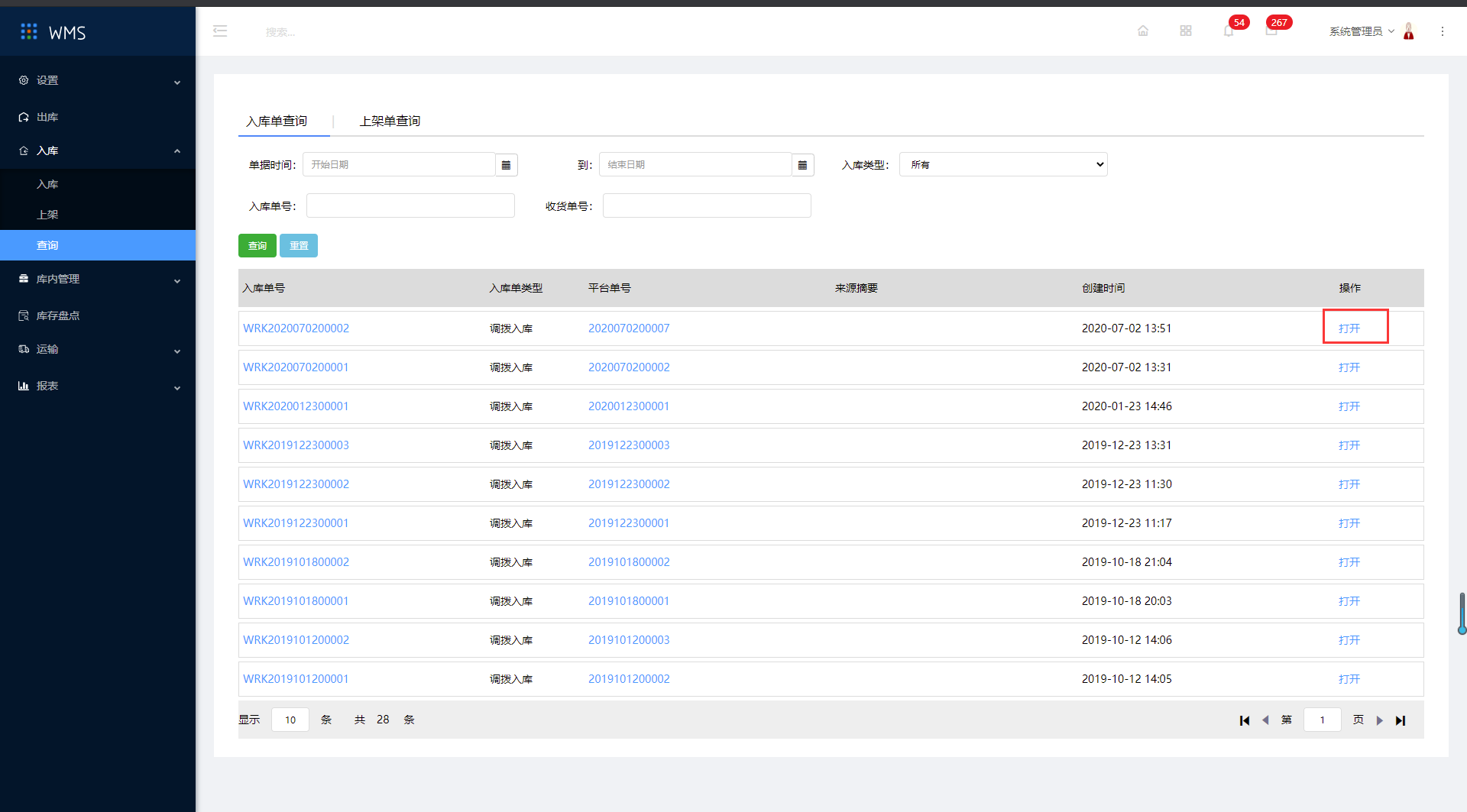Image resolution: width=1467 pixels, height=812 pixels.
Task: Switch to the 上架单查询 tab
Action: tap(390, 121)
